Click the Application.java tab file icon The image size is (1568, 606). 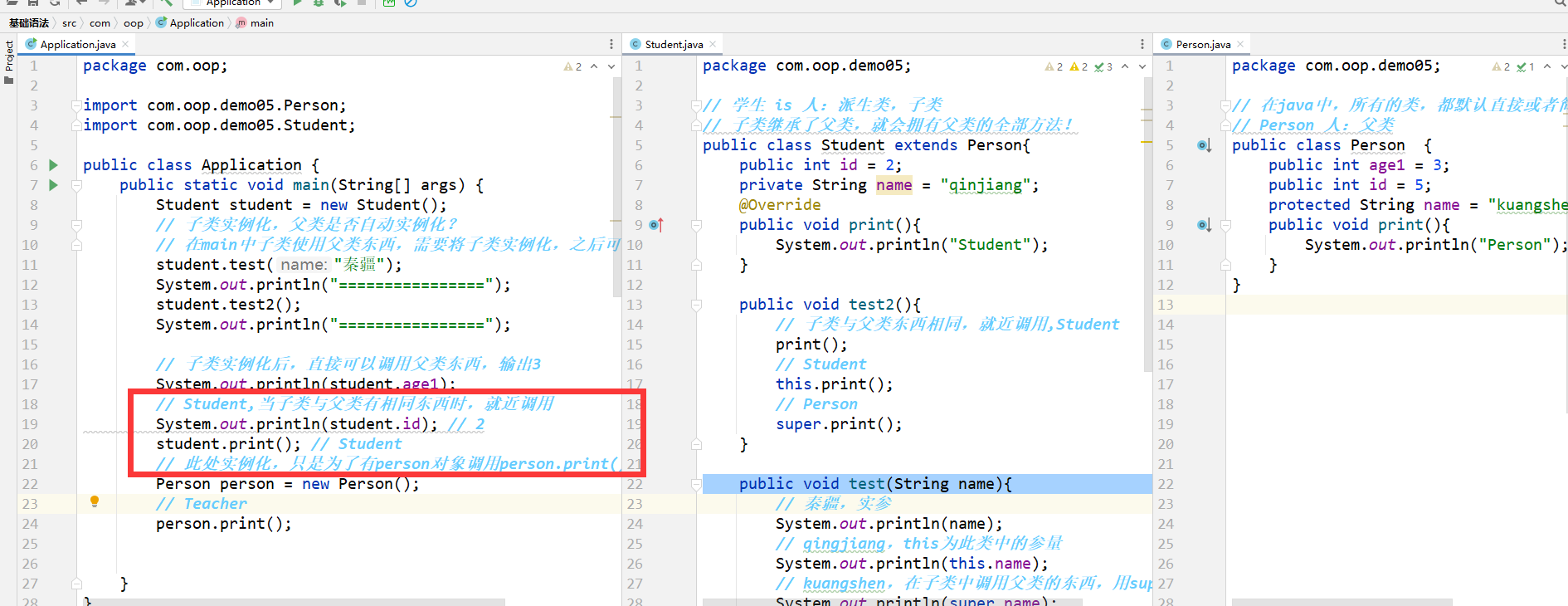tap(32, 44)
